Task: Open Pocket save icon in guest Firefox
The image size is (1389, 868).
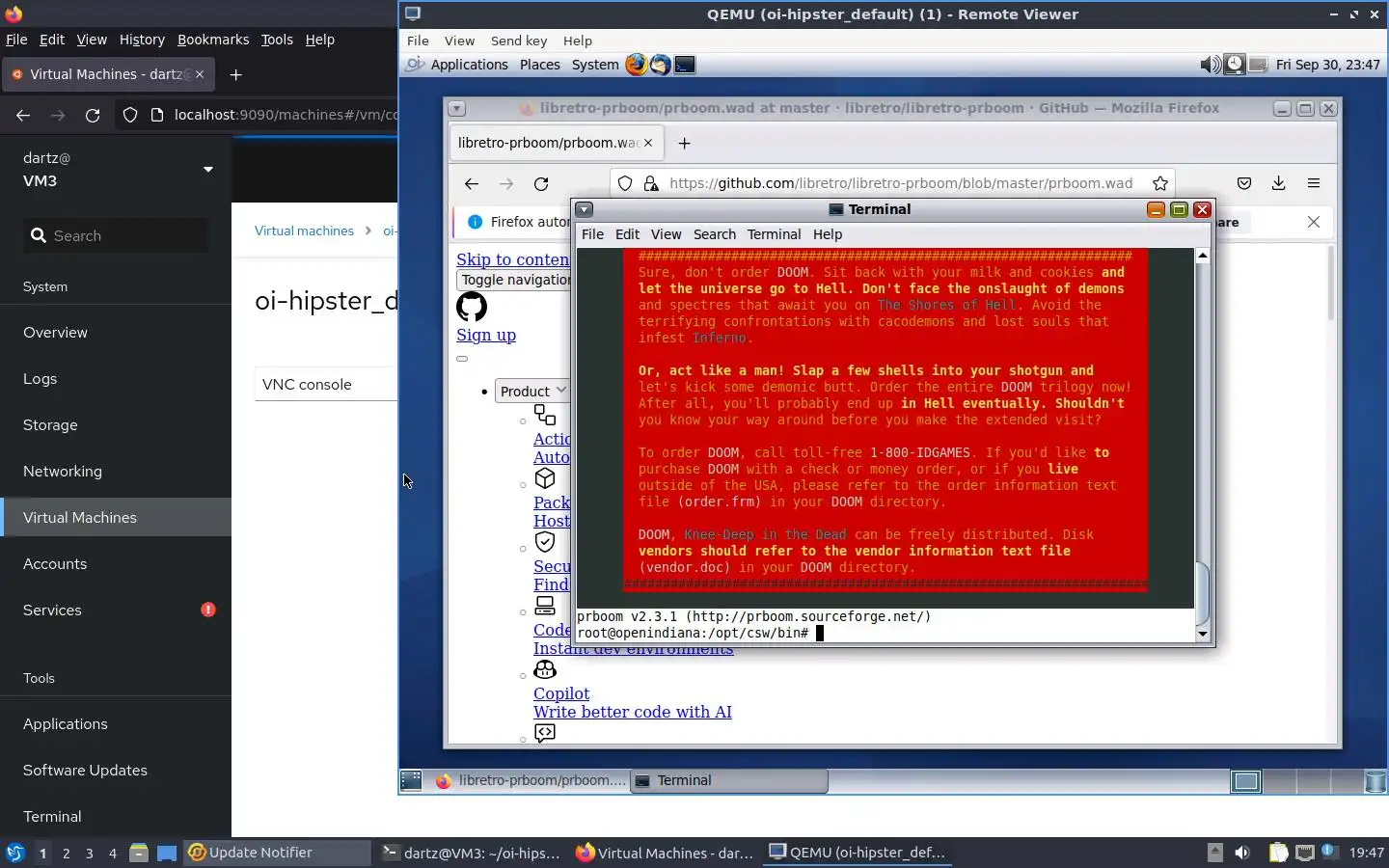Action: (1244, 183)
